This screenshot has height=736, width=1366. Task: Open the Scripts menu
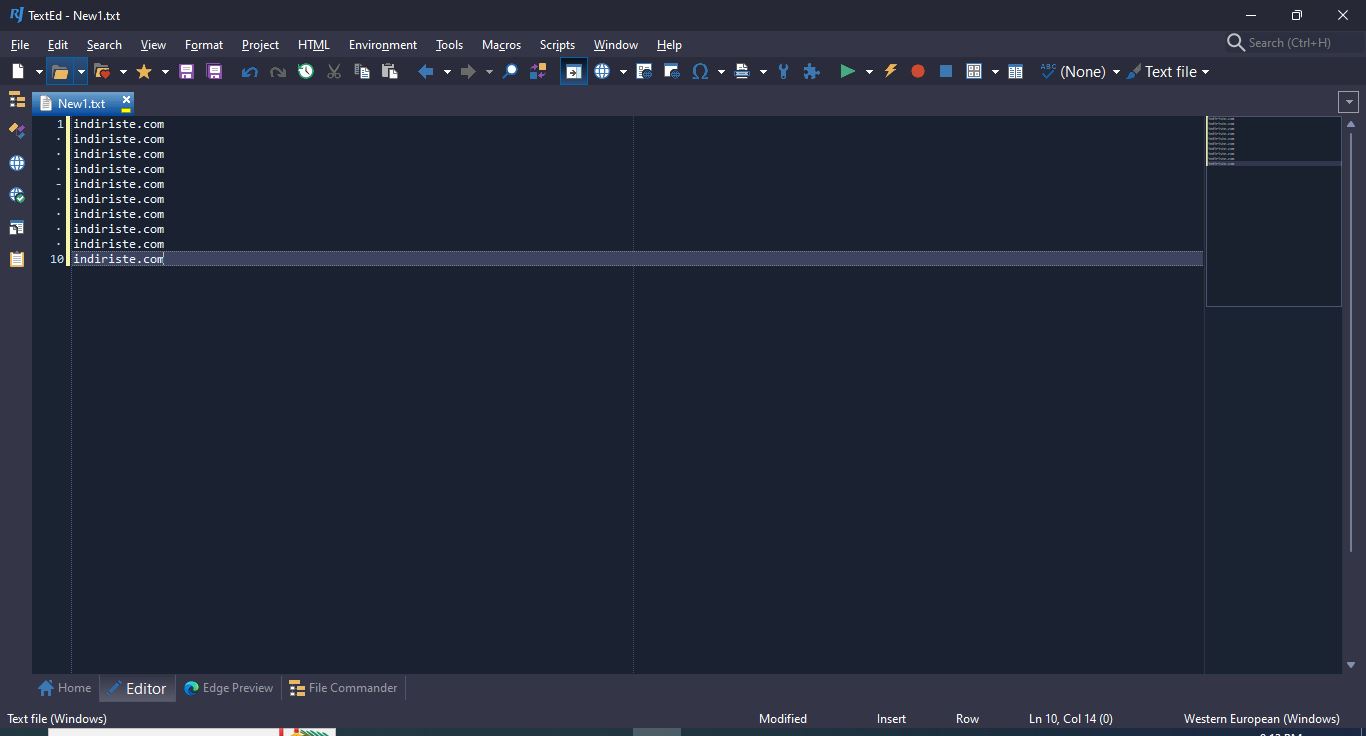tap(557, 44)
